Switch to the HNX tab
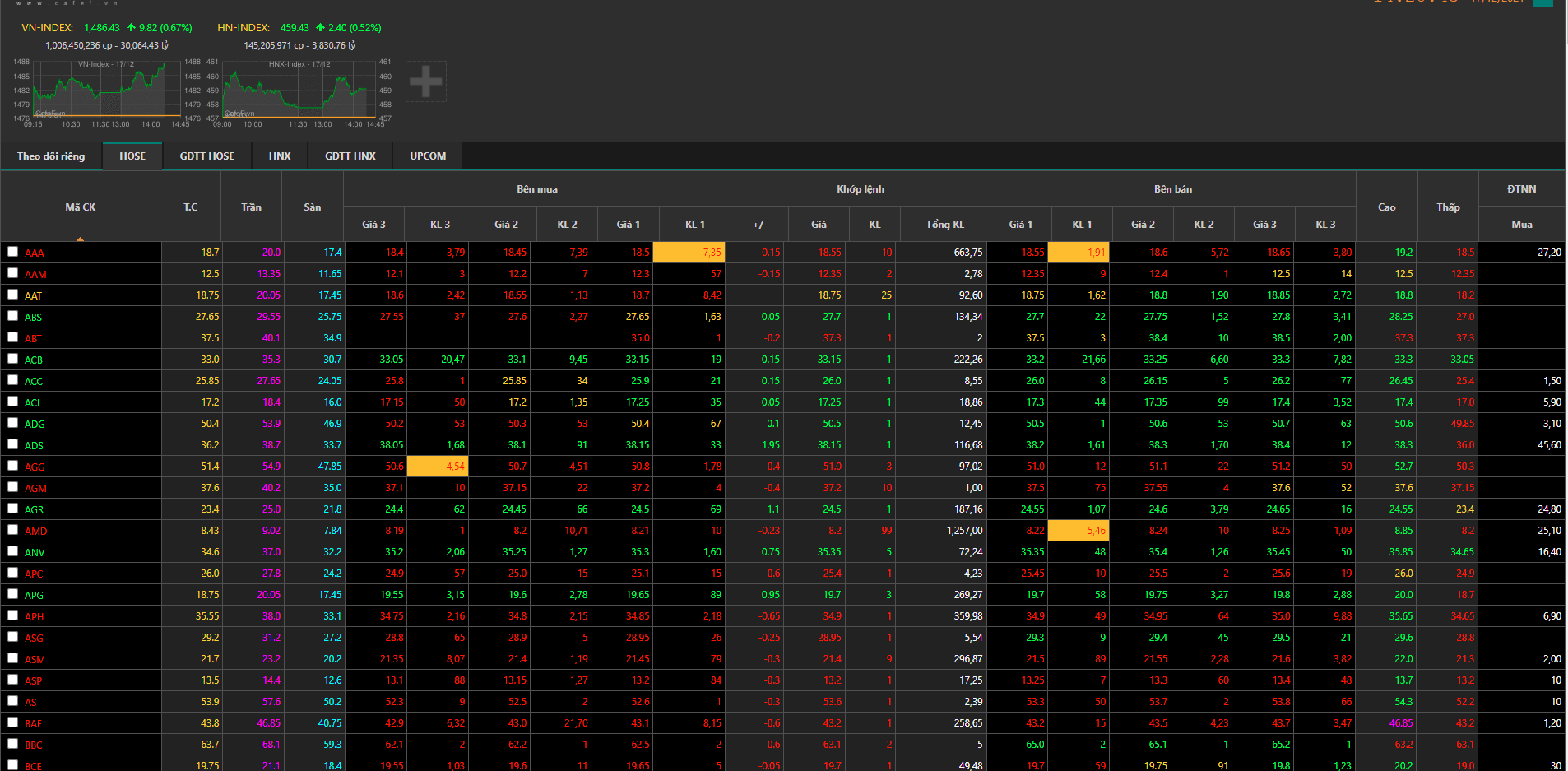The image size is (1568, 771). point(280,156)
